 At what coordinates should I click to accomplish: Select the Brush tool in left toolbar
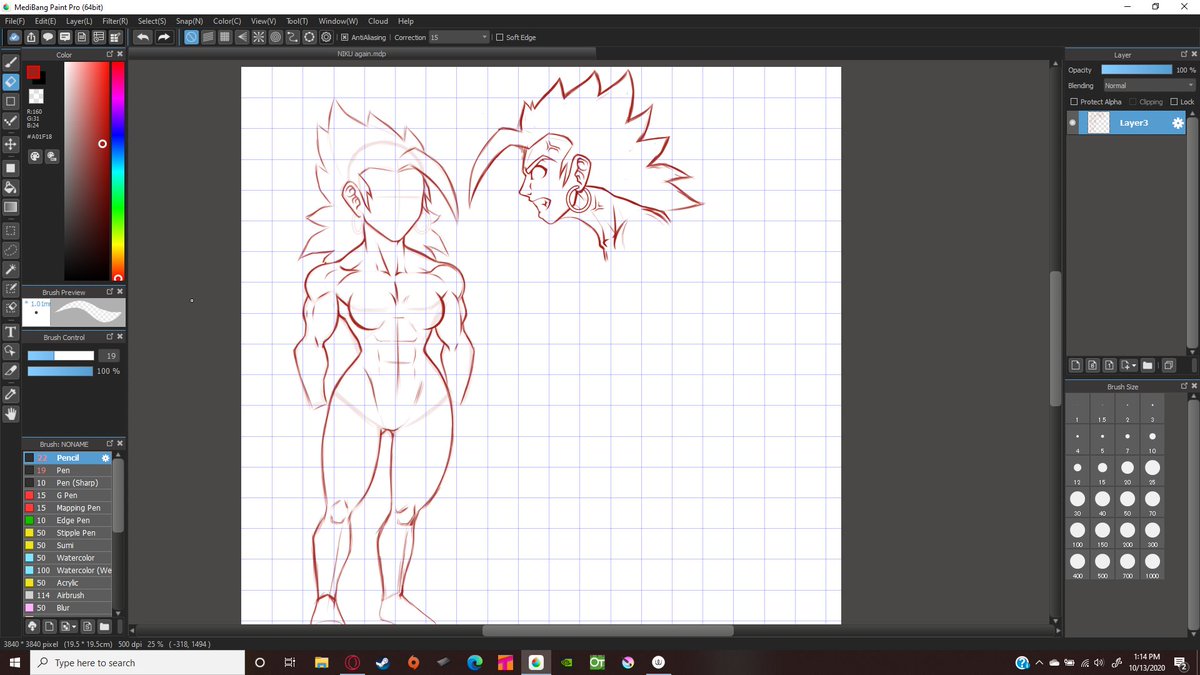(x=11, y=61)
